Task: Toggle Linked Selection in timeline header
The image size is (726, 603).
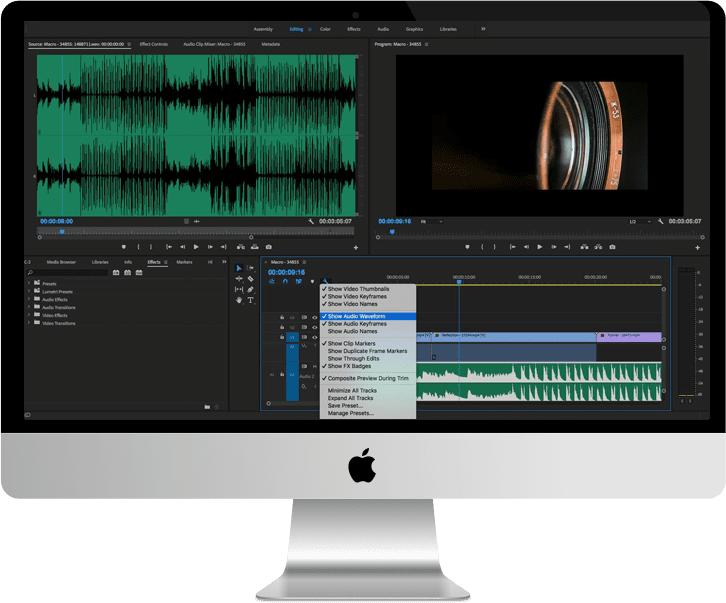Action: 299,282
